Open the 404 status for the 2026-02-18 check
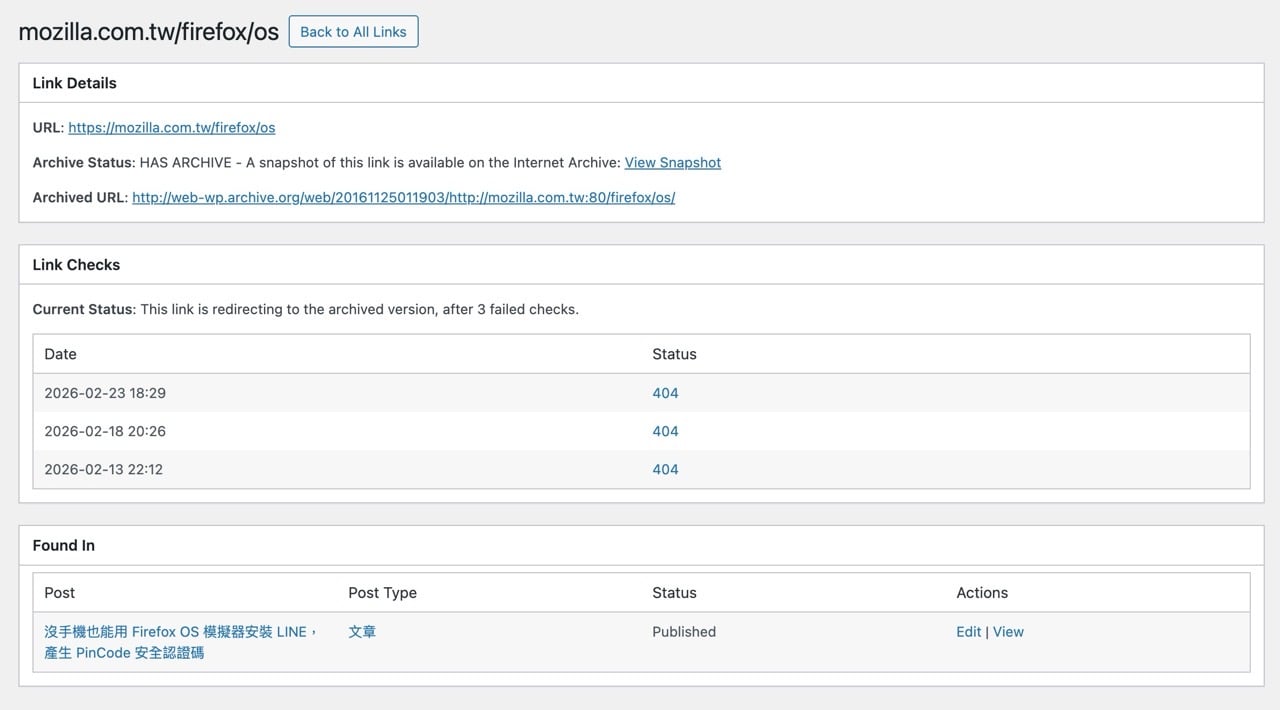This screenshot has height=710, width=1280. click(665, 430)
